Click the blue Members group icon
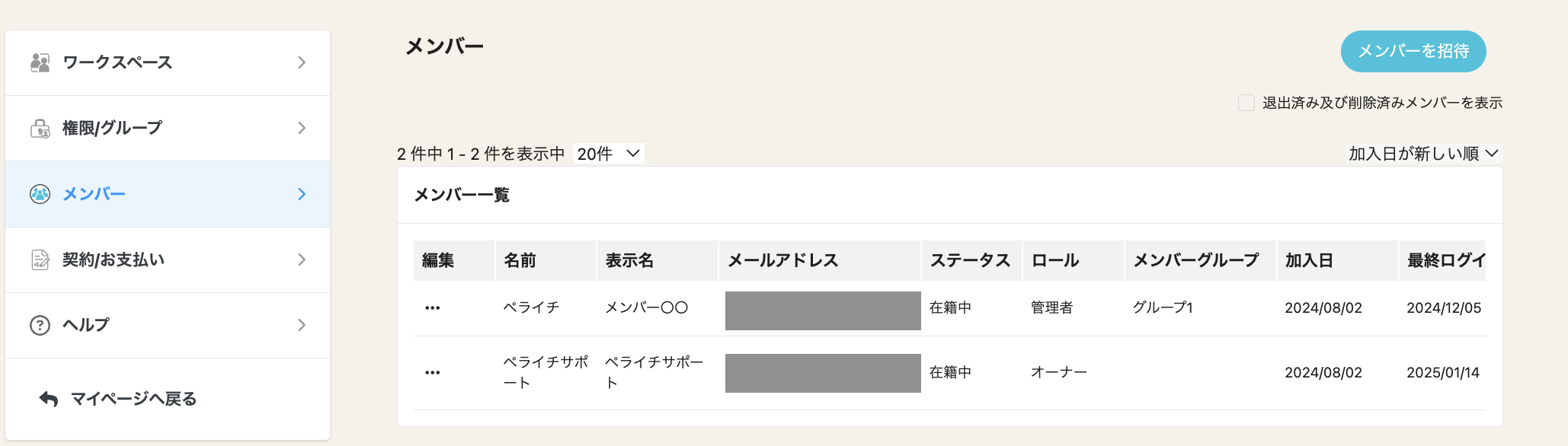 pos(40,194)
